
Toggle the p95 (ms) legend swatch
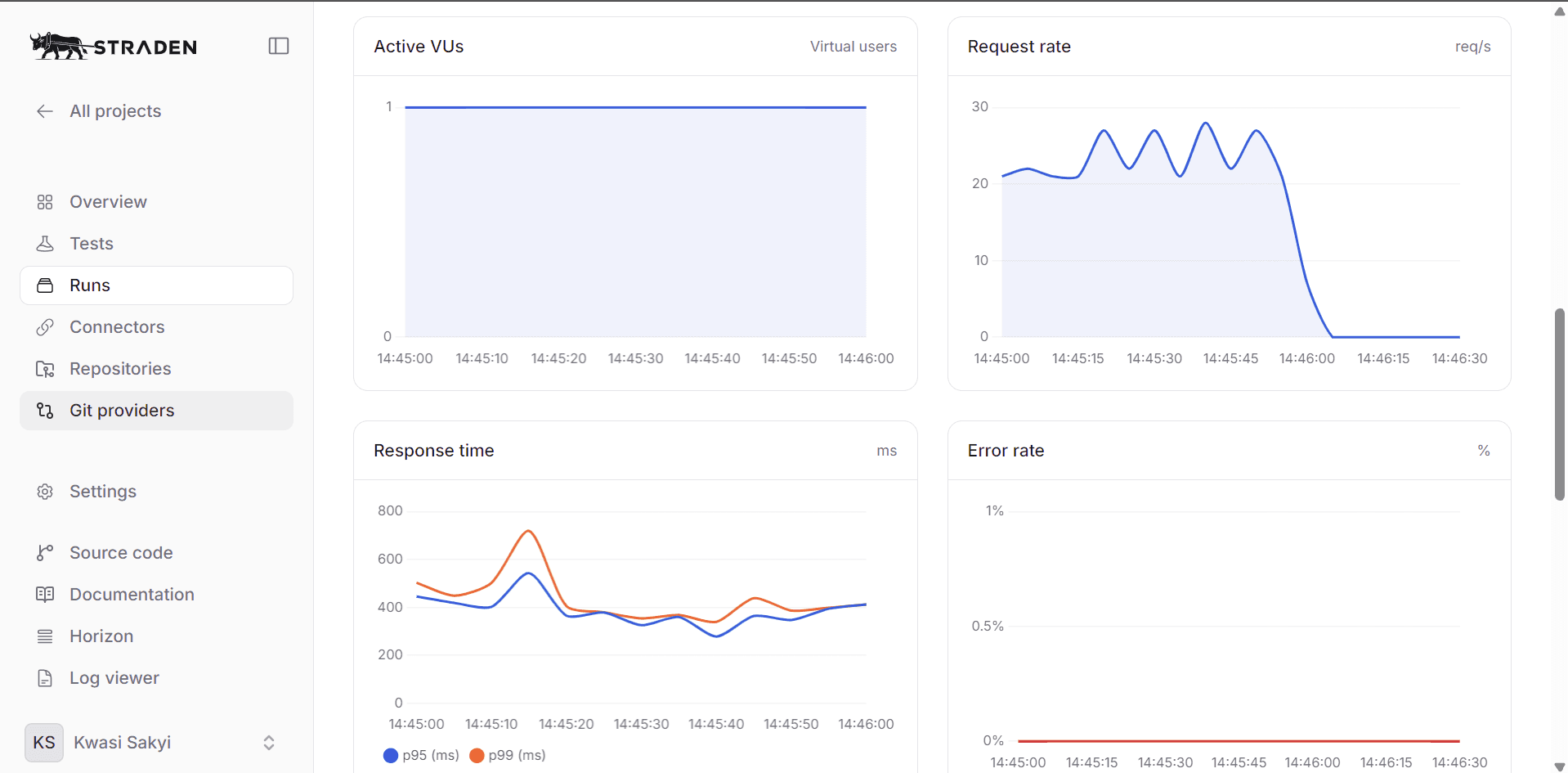click(x=391, y=756)
